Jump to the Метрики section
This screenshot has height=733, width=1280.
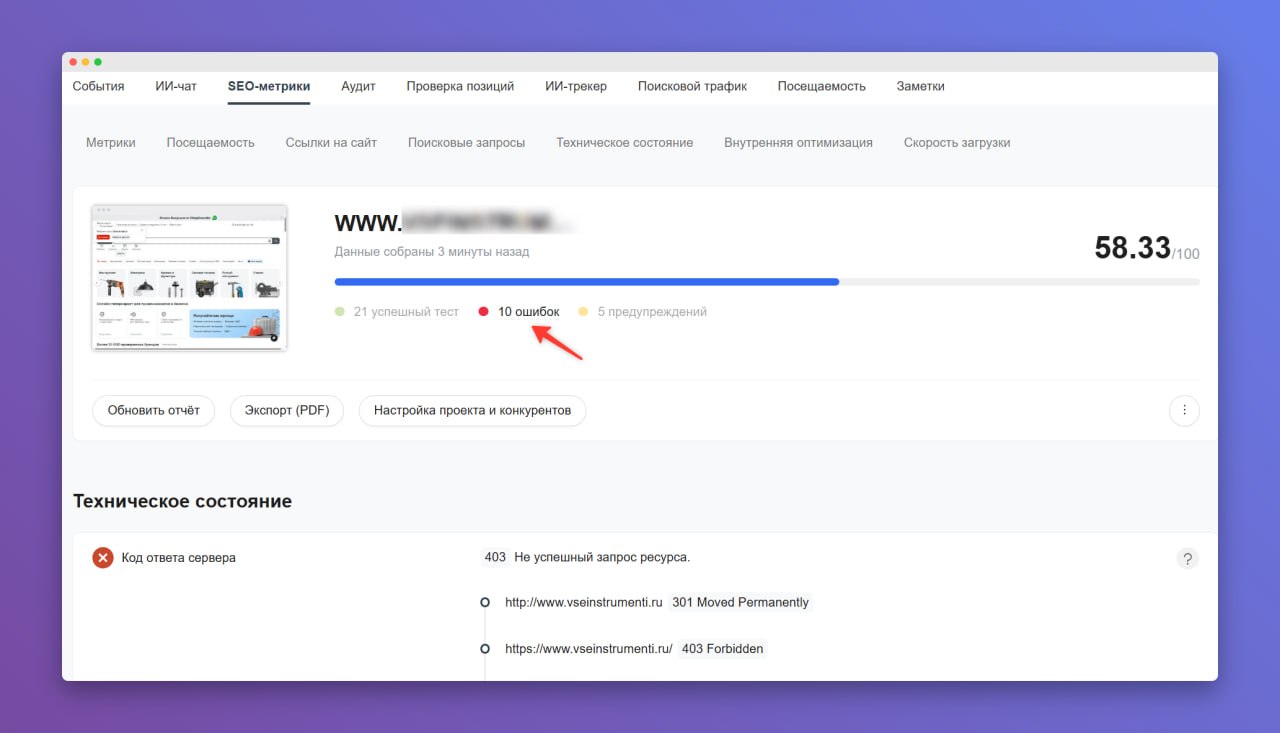click(x=111, y=143)
